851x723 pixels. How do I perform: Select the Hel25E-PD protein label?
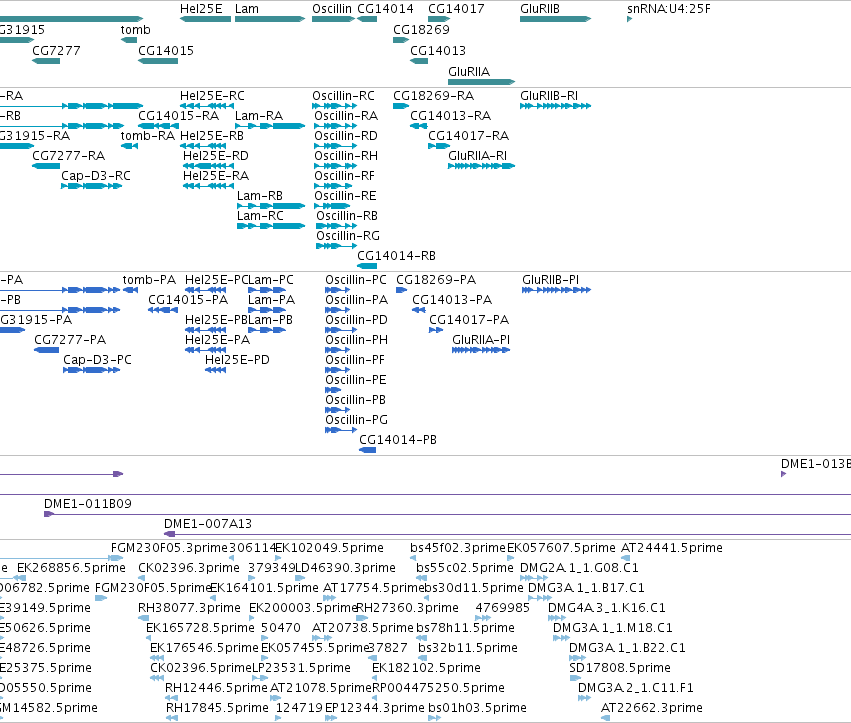tap(237, 360)
